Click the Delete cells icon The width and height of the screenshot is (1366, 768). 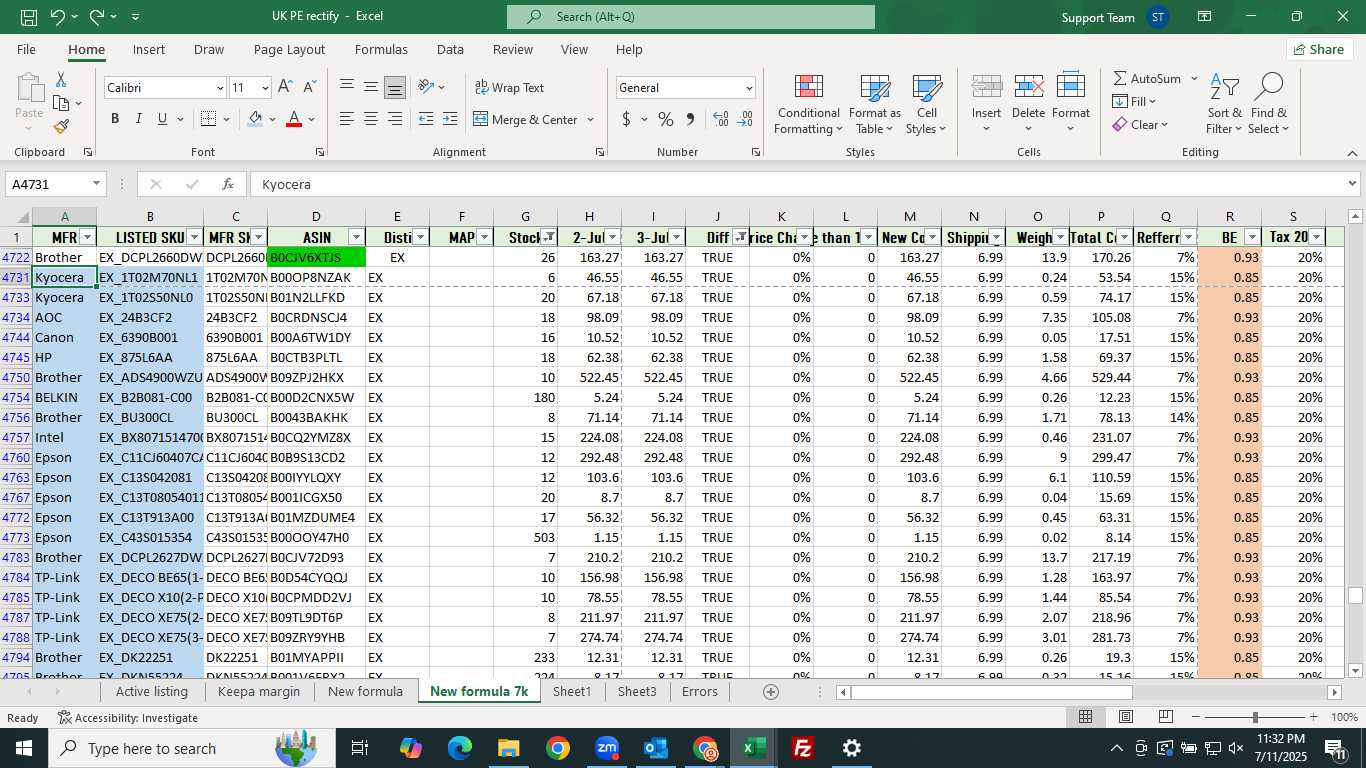coord(1028,89)
